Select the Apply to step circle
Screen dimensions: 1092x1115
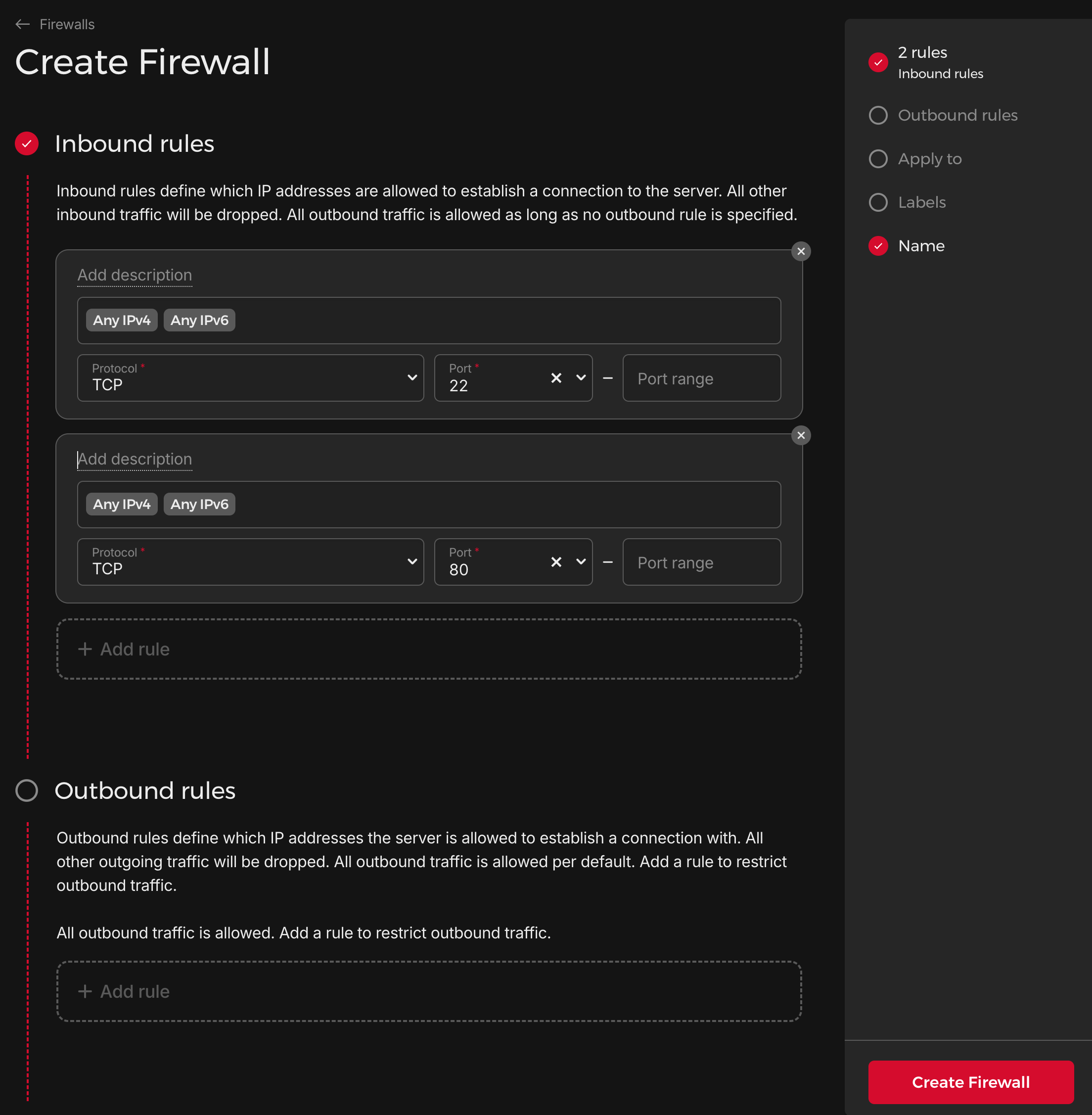[x=878, y=158]
